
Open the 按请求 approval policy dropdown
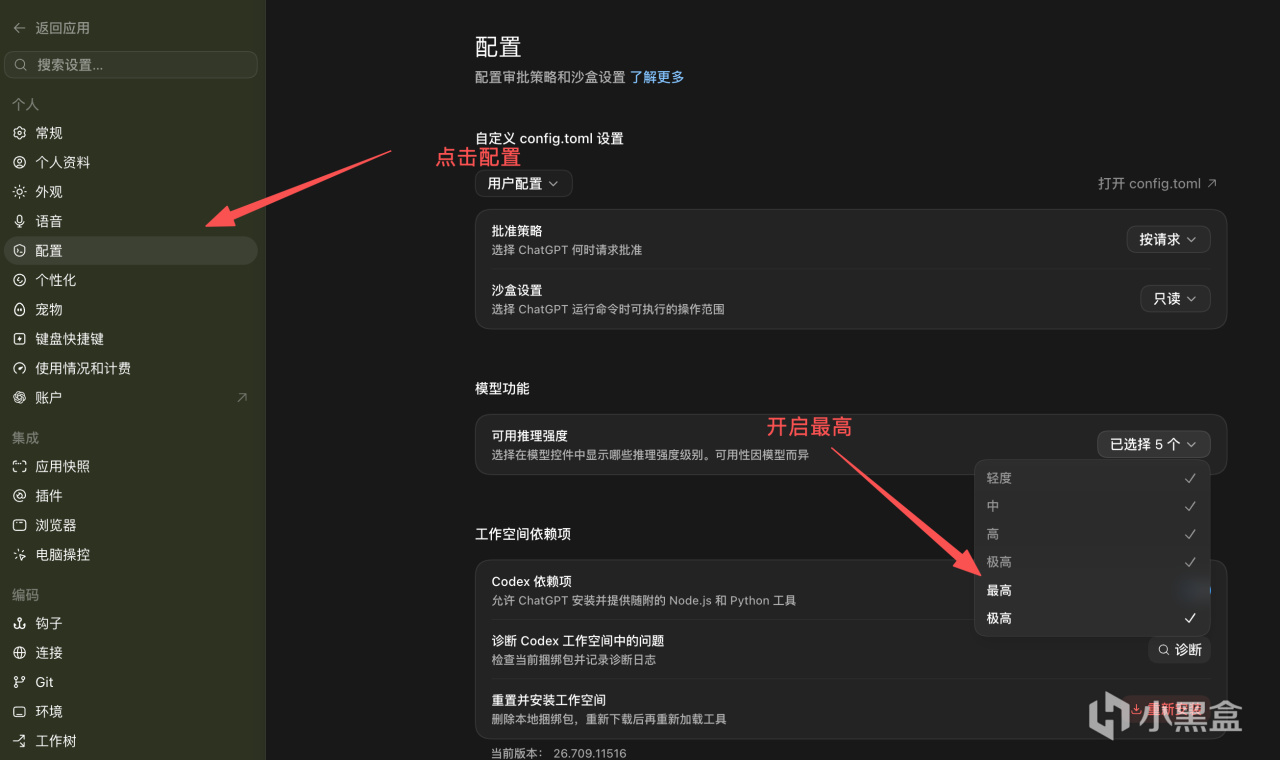1168,240
